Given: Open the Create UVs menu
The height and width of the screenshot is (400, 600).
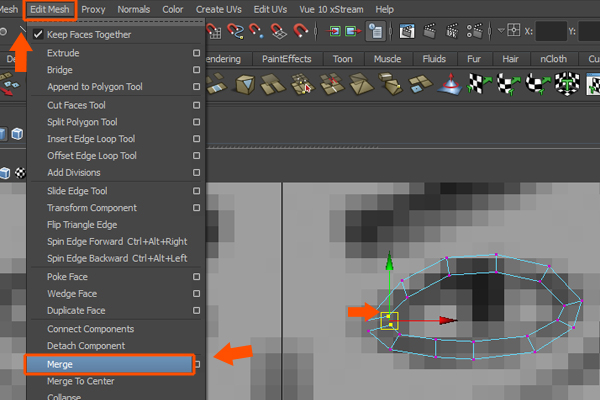Looking at the screenshot, I should click(218, 9).
